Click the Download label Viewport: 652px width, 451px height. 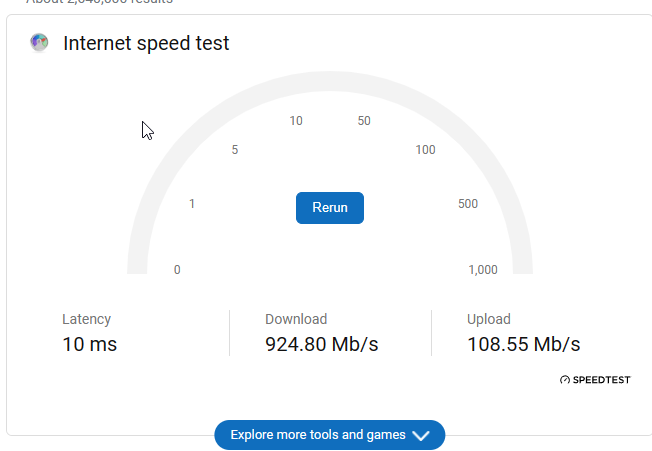(296, 319)
